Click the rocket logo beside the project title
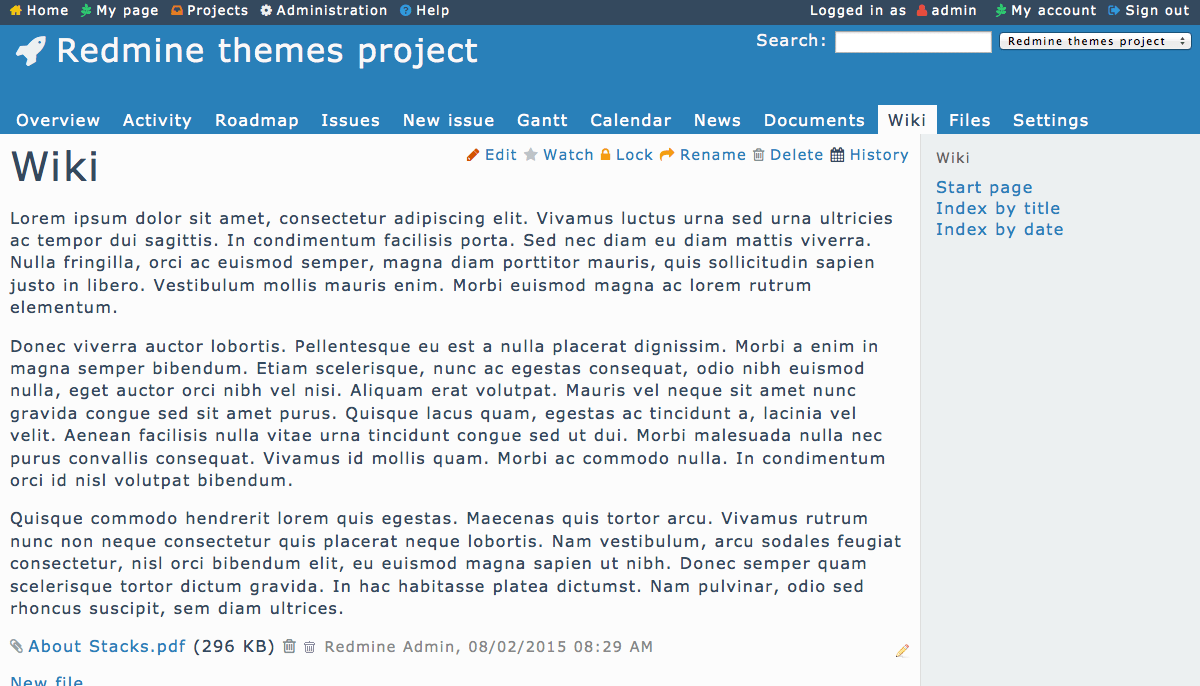Viewport: 1200px width, 686px height. [31, 51]
